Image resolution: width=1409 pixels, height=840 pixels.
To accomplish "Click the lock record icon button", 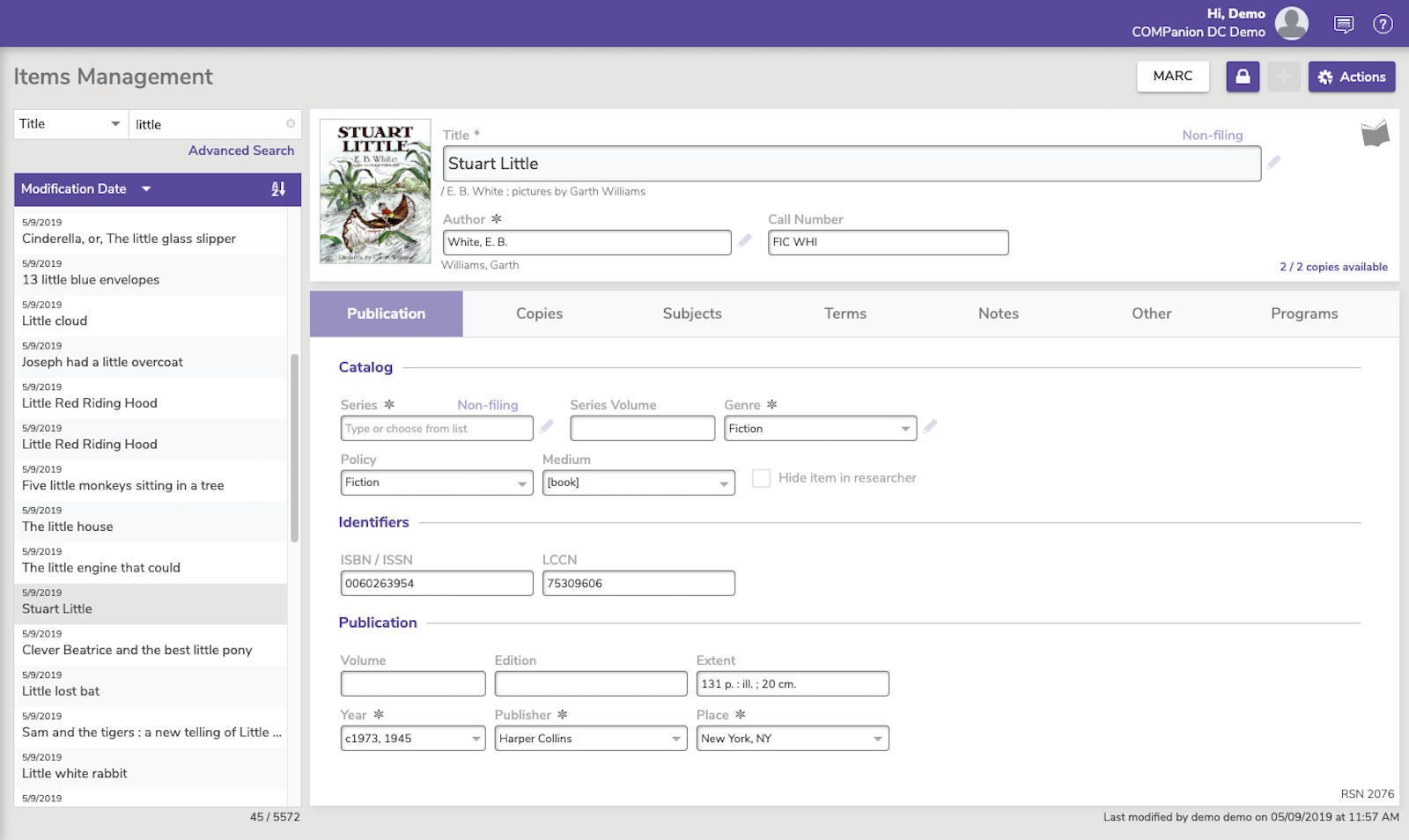I will (1243, 77).
